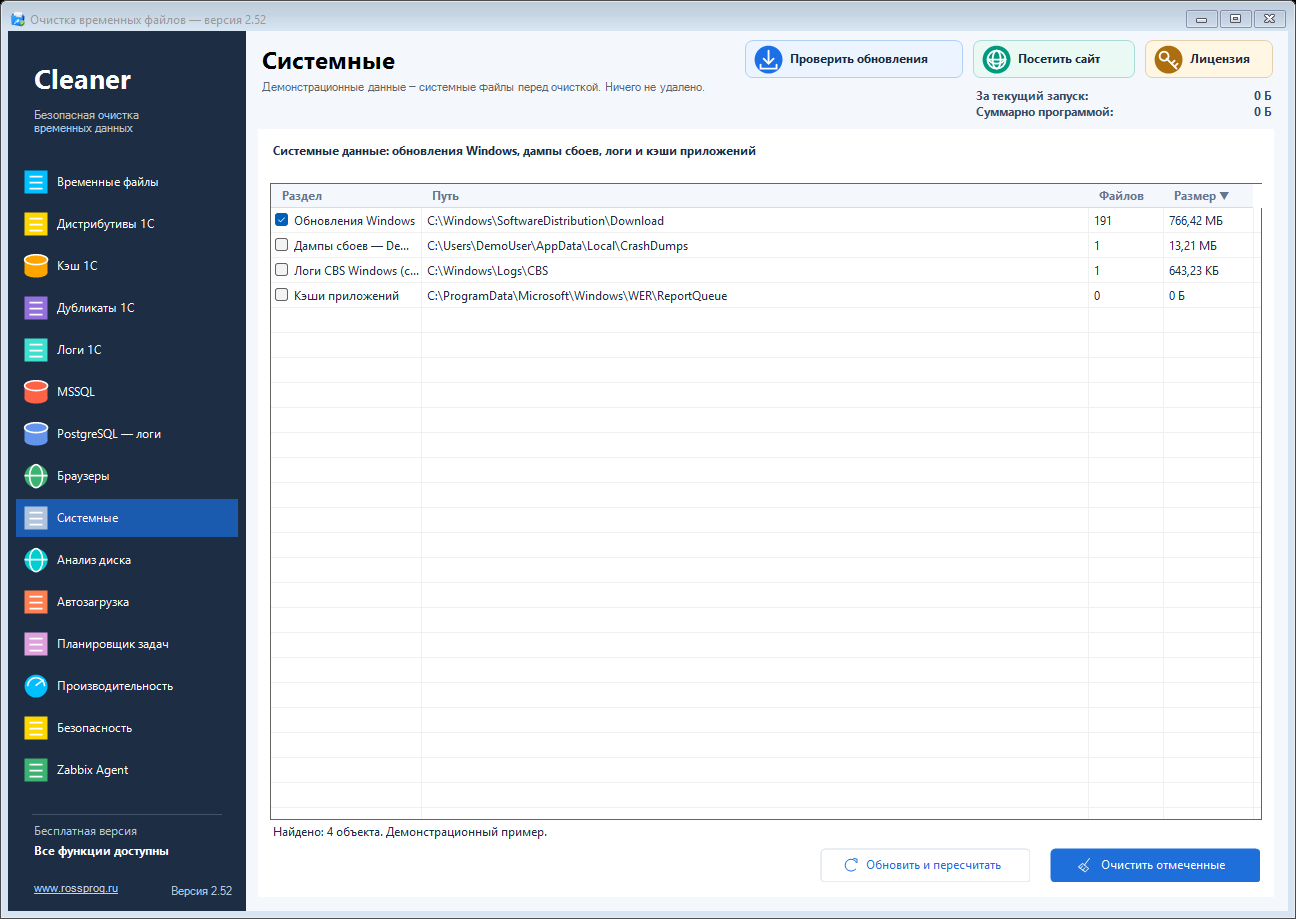
Task: Tick the Дампы сбоев checkbox
Action: click(x=282, y=245)
